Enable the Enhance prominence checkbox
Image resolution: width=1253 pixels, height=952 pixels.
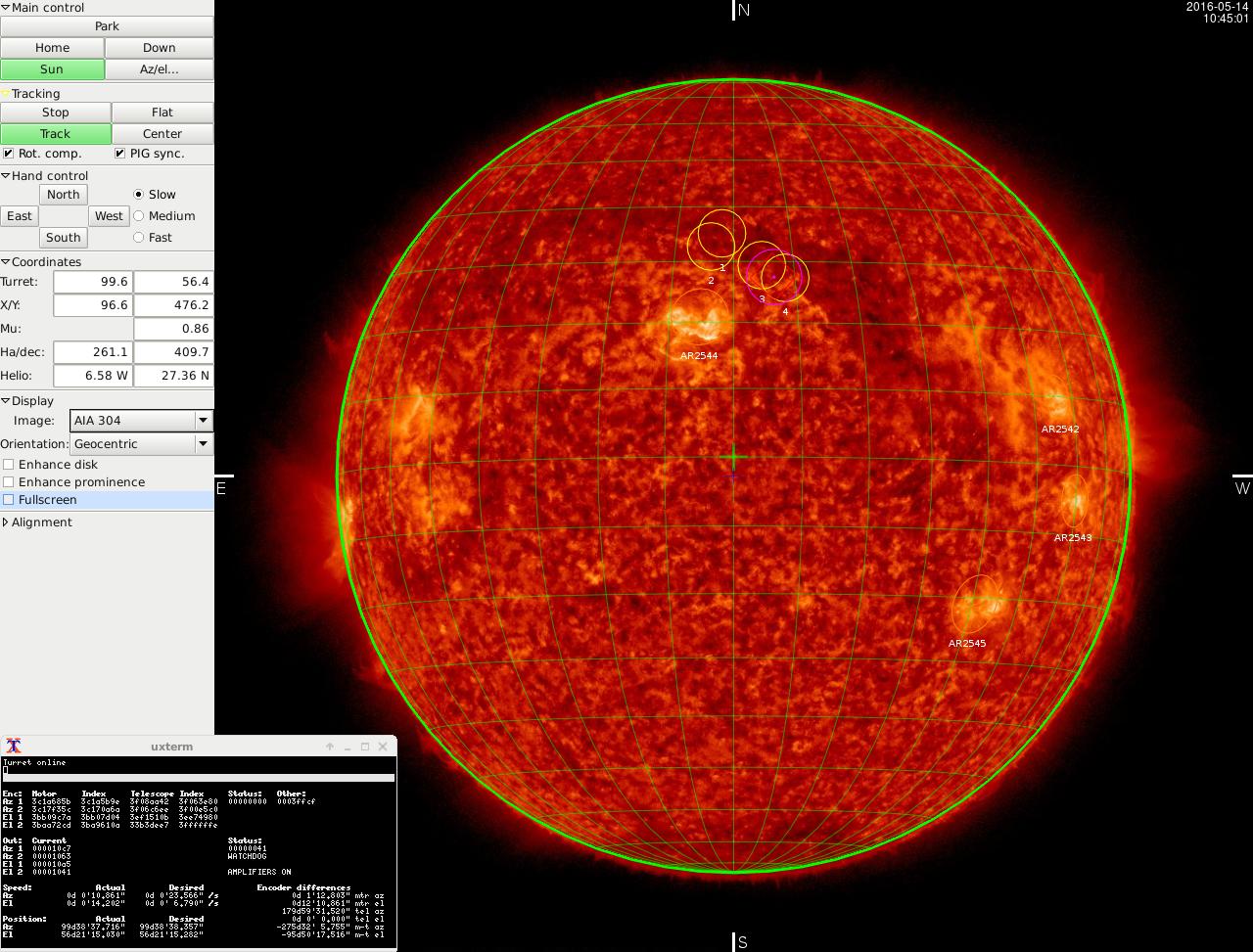point(9,482)
